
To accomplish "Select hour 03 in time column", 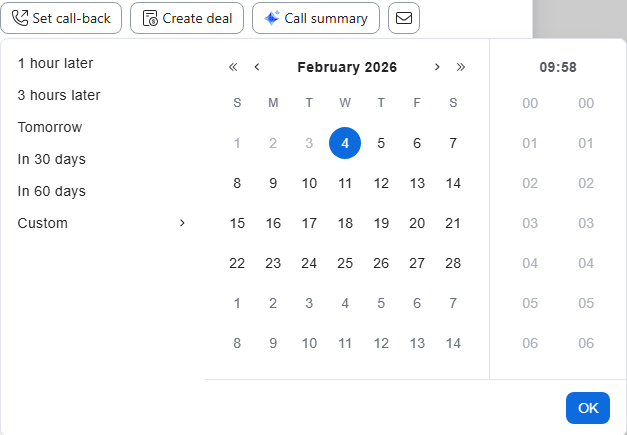I will (x=530, y=223).
